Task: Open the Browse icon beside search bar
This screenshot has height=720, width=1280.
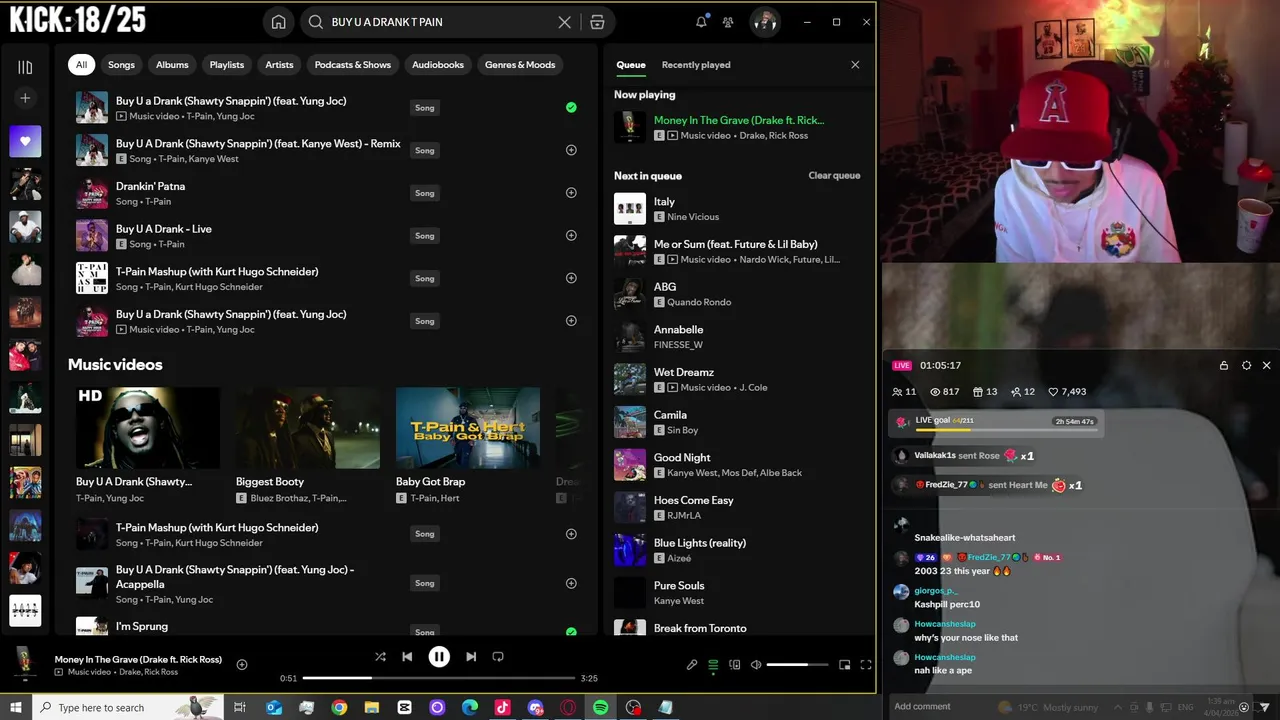Action: click(x=597, y=22)
